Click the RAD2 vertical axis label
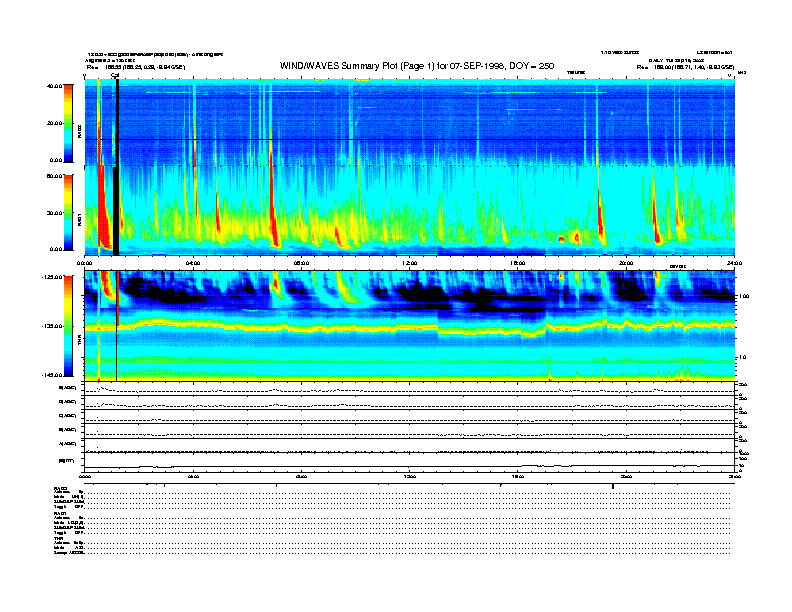The height and width of the screenshot is (612, 792). click(79, 132)
